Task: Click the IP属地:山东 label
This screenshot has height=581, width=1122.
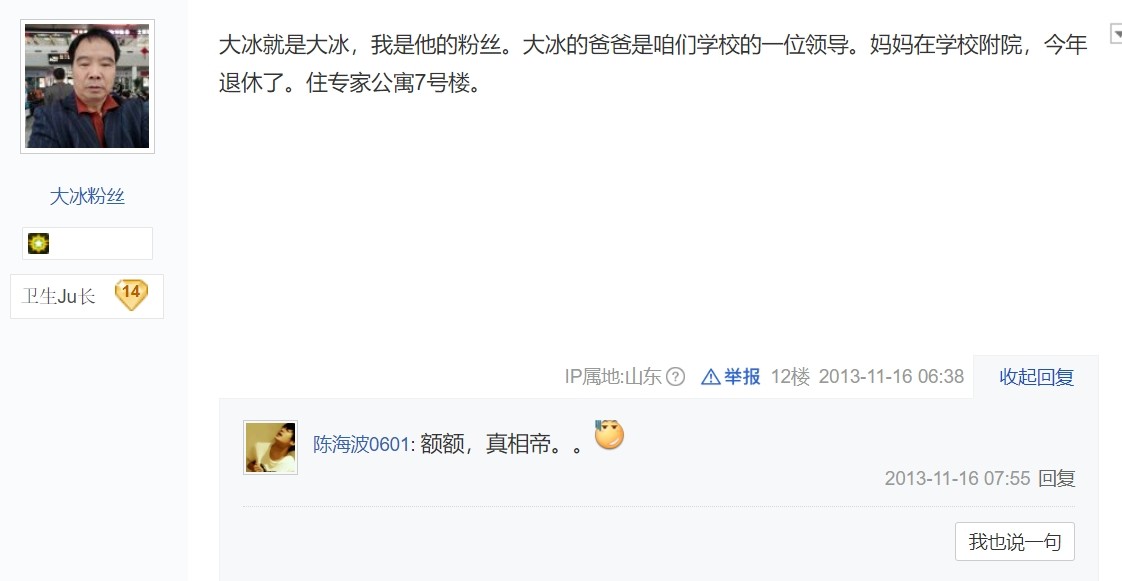Action: click(613, 376)
